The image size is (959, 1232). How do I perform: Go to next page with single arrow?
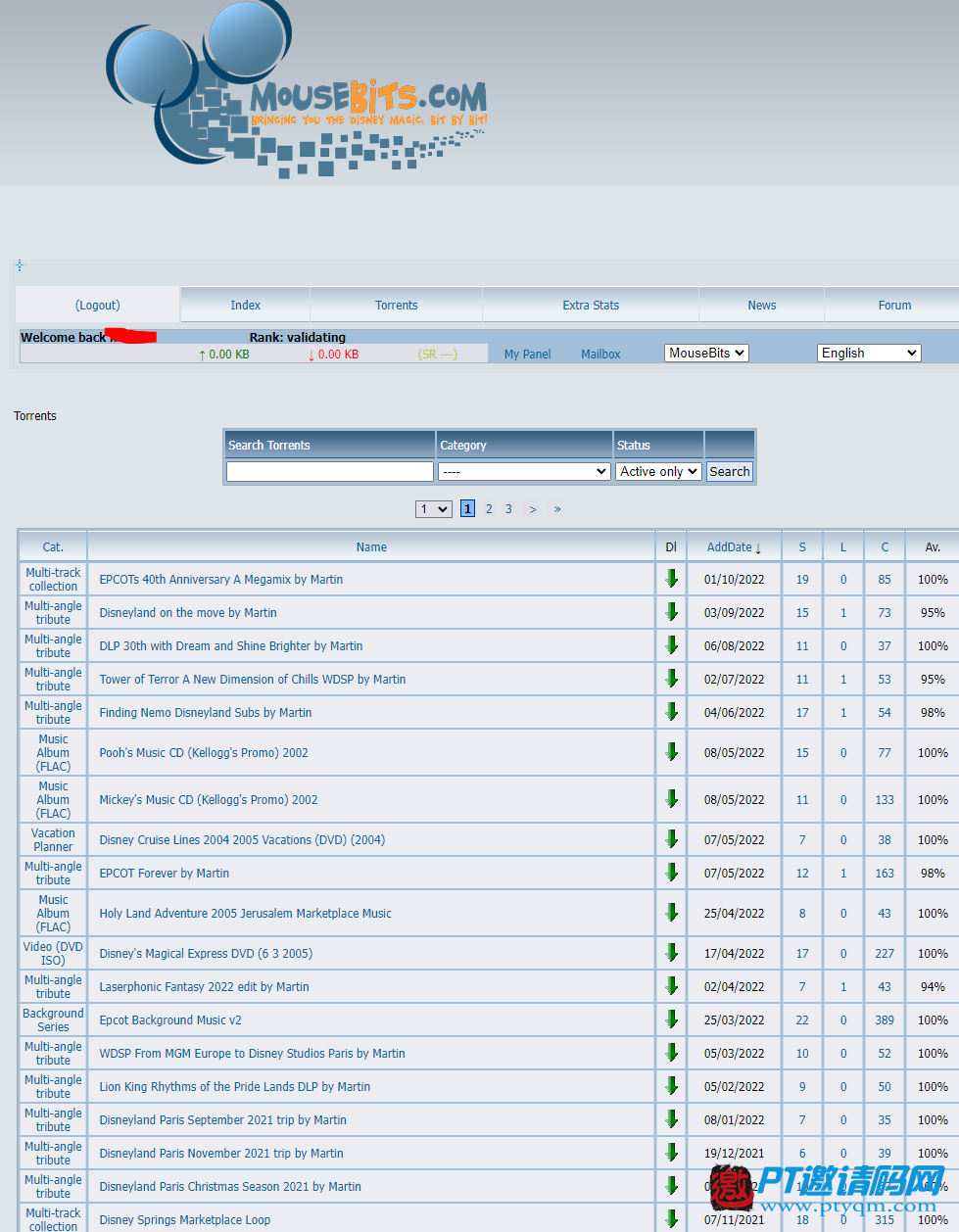533,509
